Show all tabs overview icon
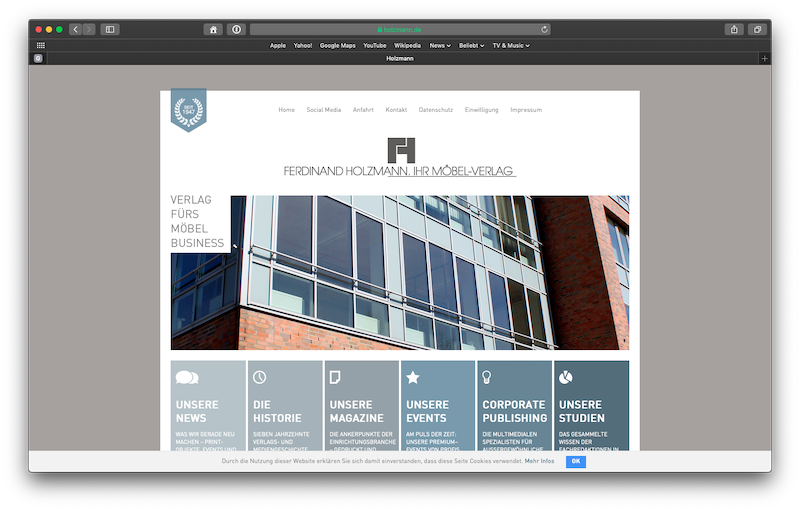This screenshot has width=800, height=510. (x=757, y=30)
